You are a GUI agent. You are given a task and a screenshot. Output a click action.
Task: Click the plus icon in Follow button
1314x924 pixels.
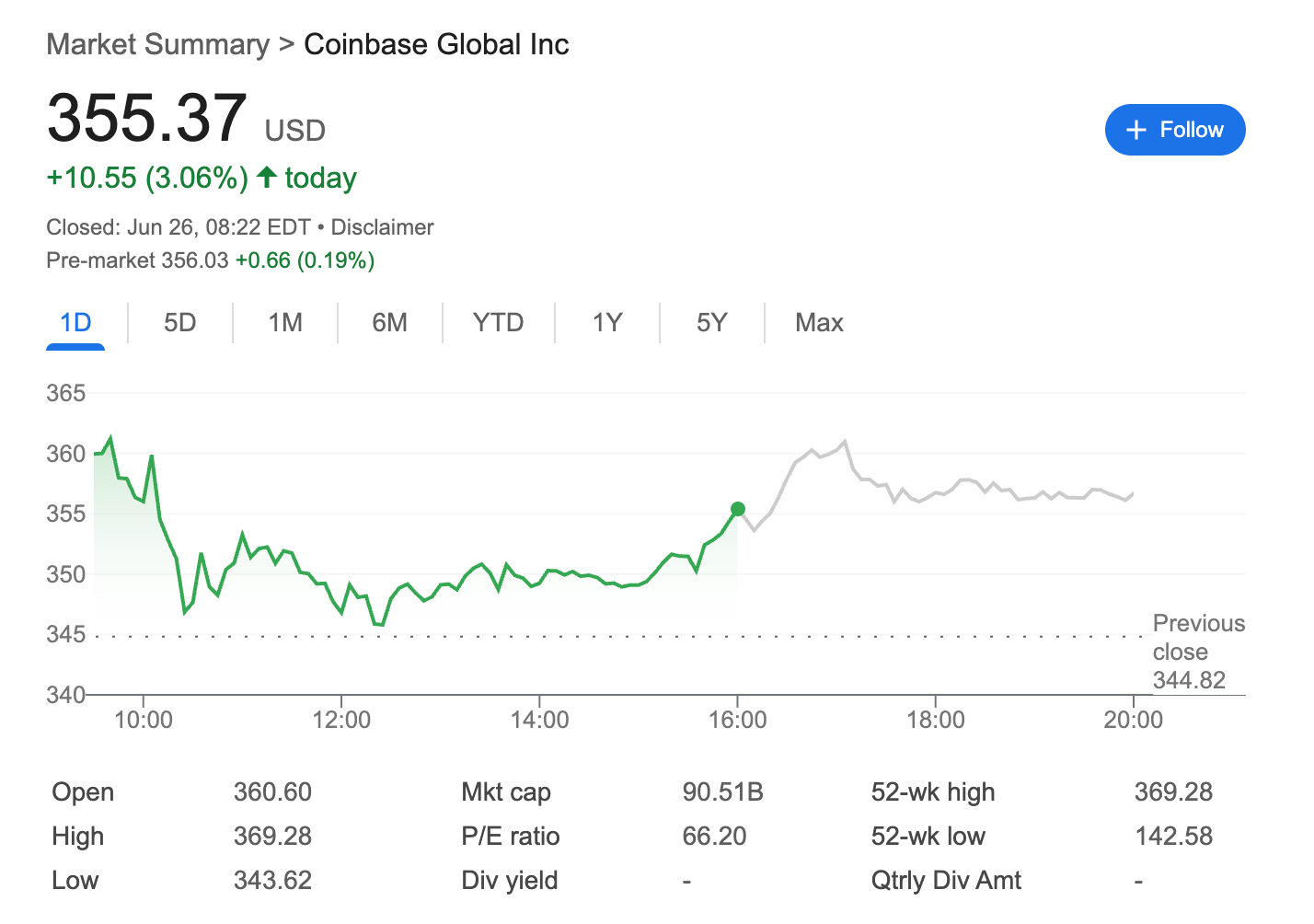(1136, 130)
